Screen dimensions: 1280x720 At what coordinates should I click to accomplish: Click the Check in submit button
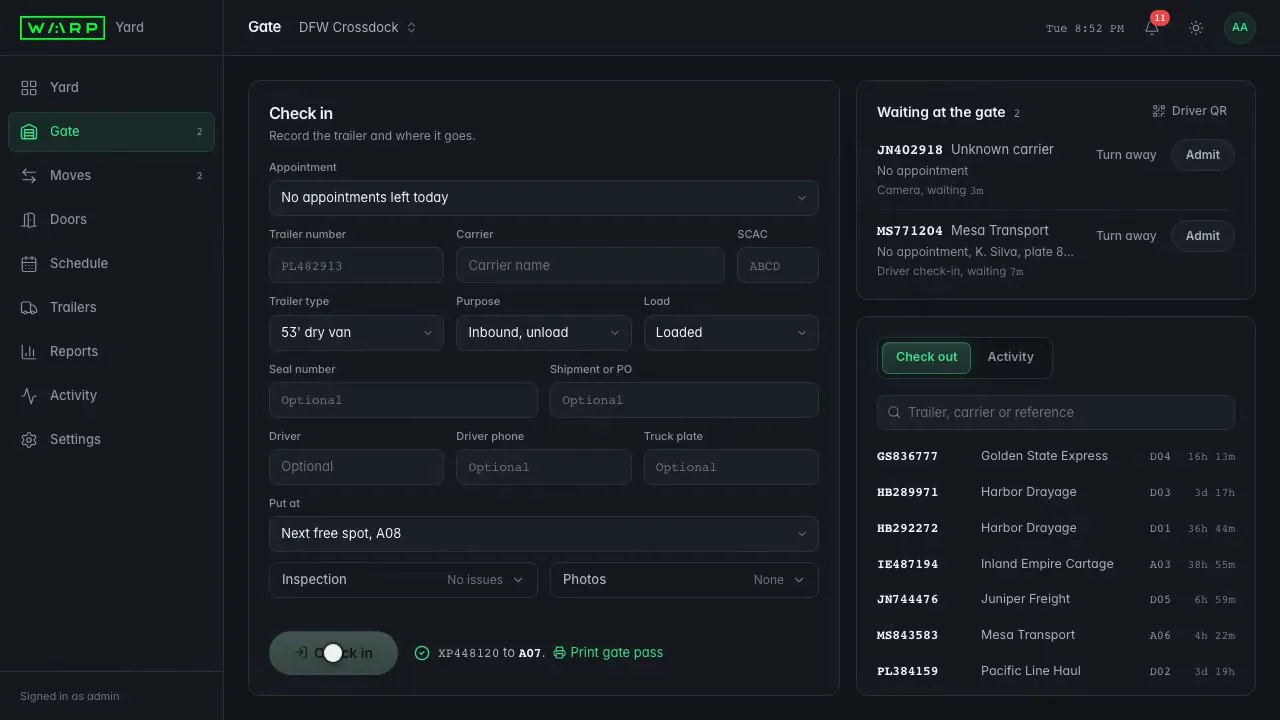[x=333, y=653]
